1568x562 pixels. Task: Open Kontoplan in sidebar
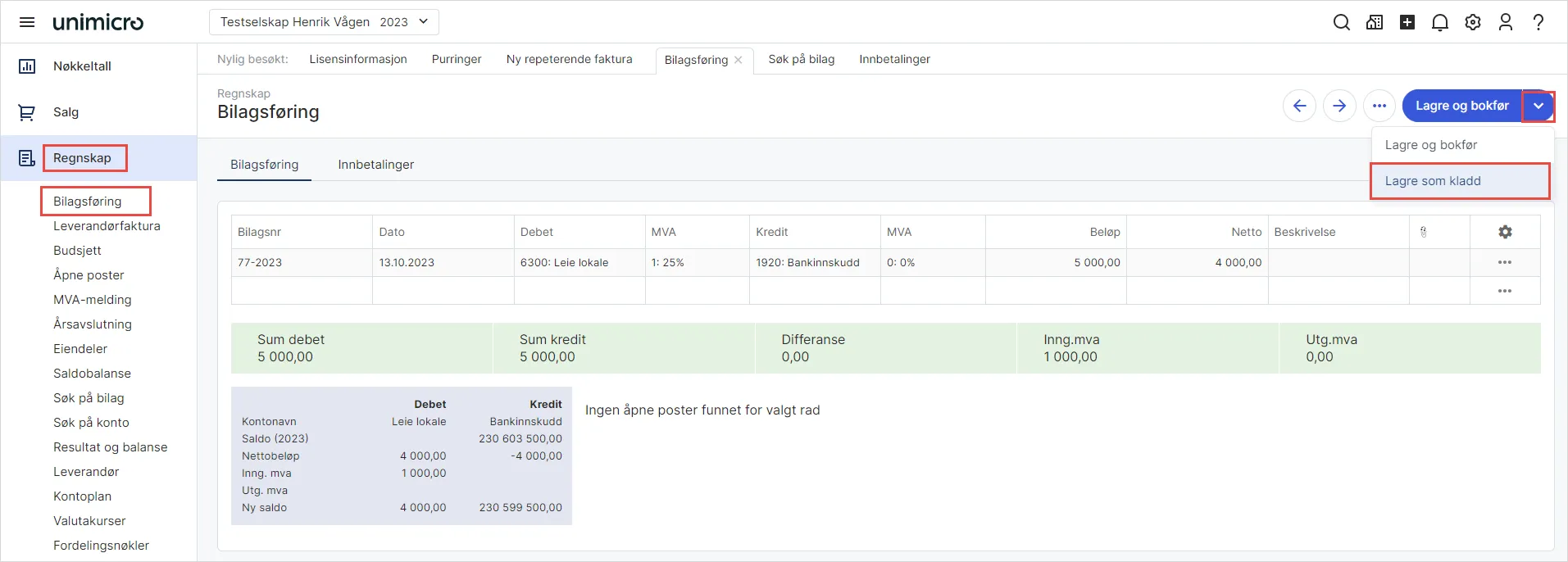82,496
